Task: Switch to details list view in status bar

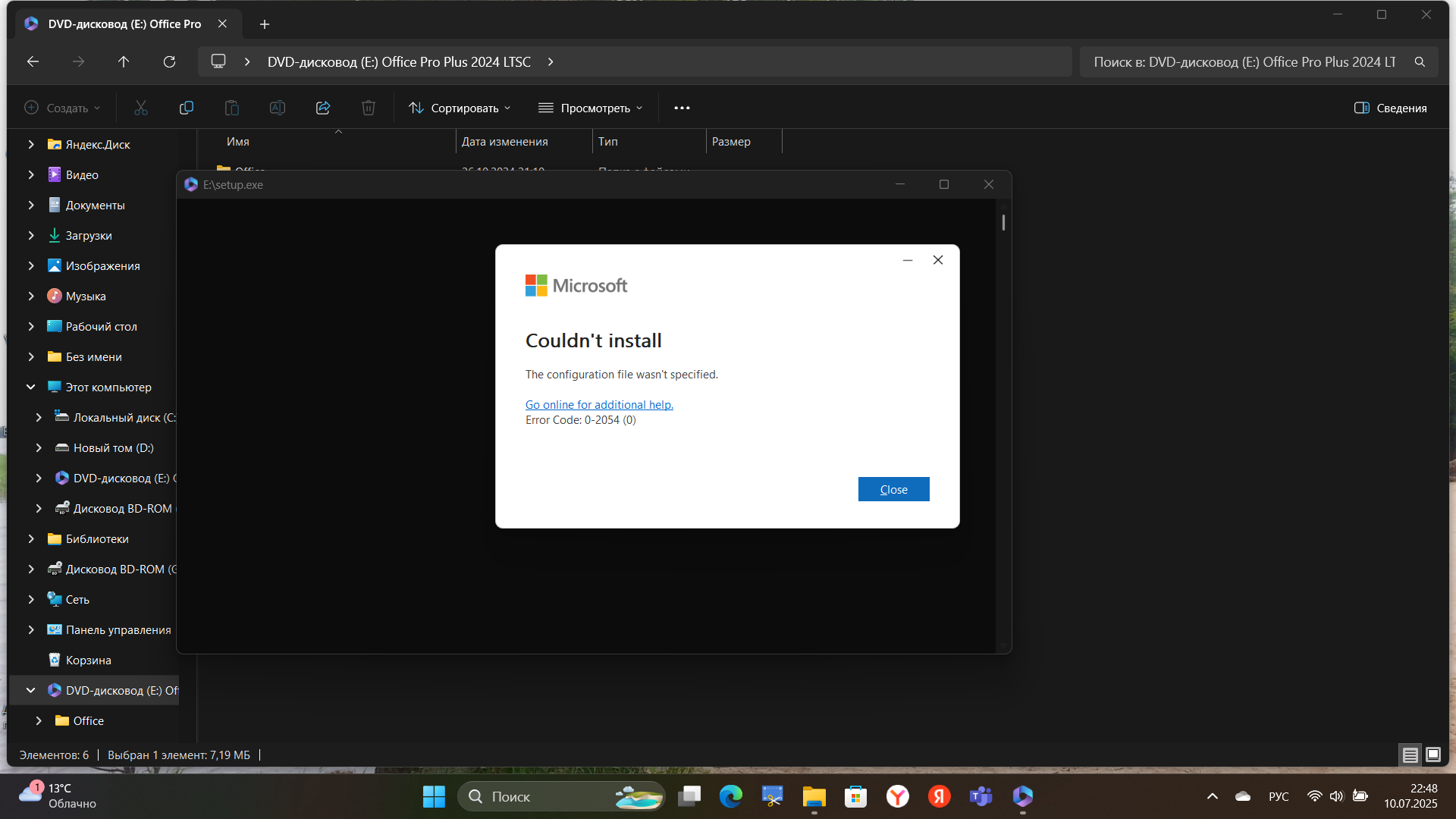Action: 1410,755
